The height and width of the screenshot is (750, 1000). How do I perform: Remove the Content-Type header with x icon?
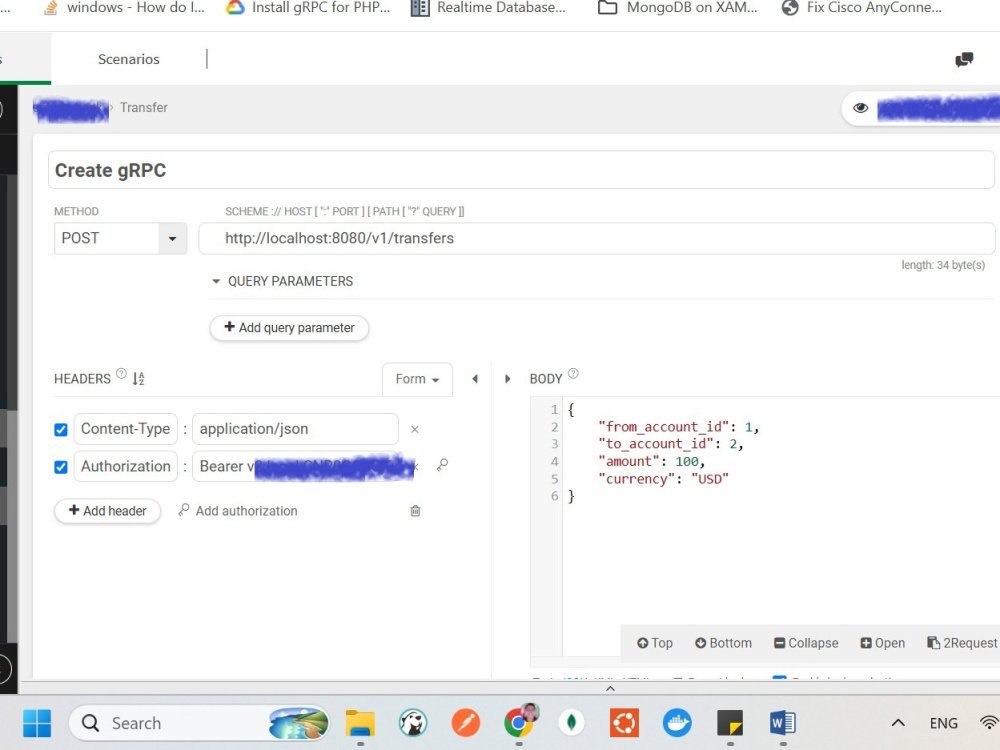415,430
